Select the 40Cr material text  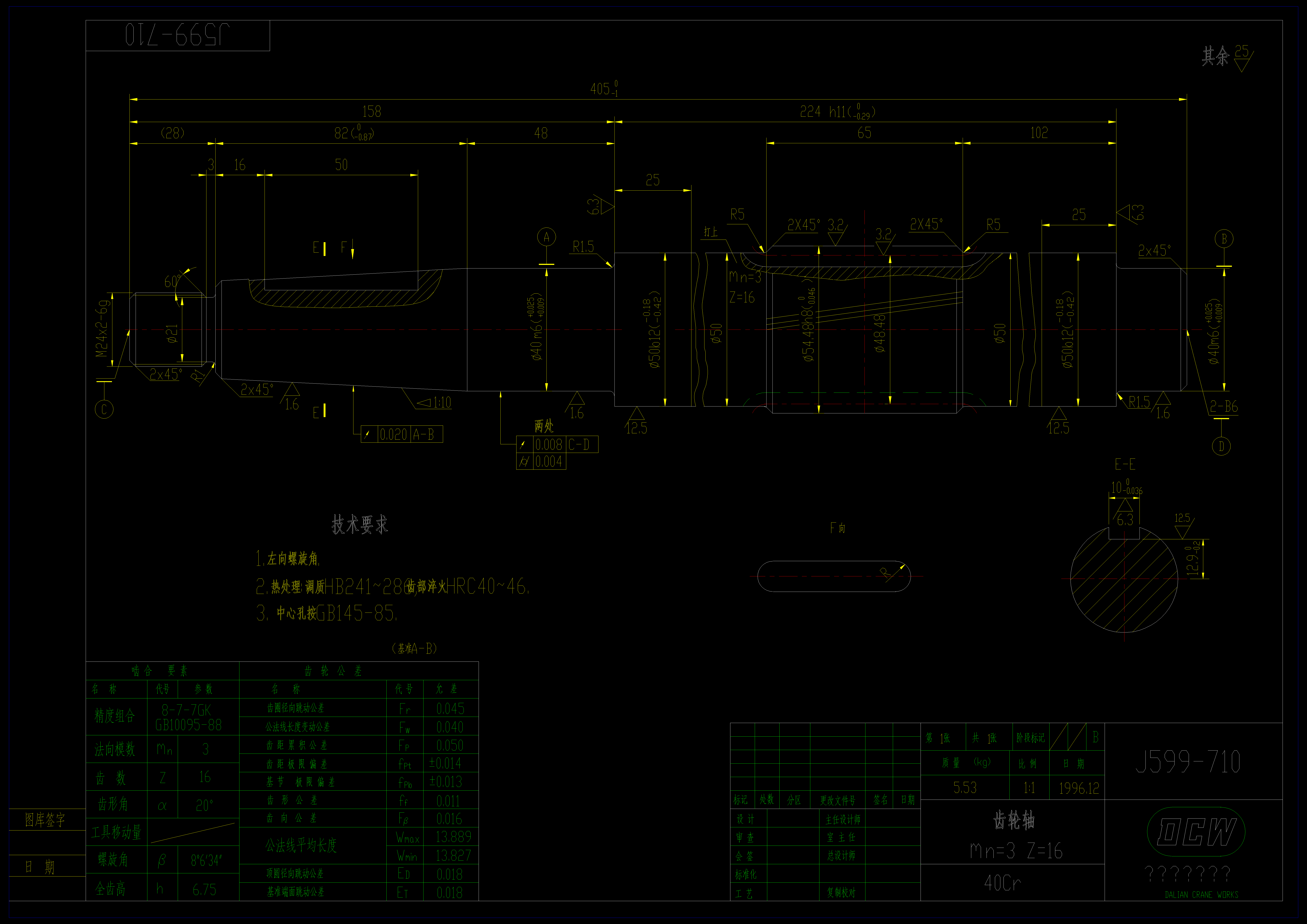[1002, 883]
